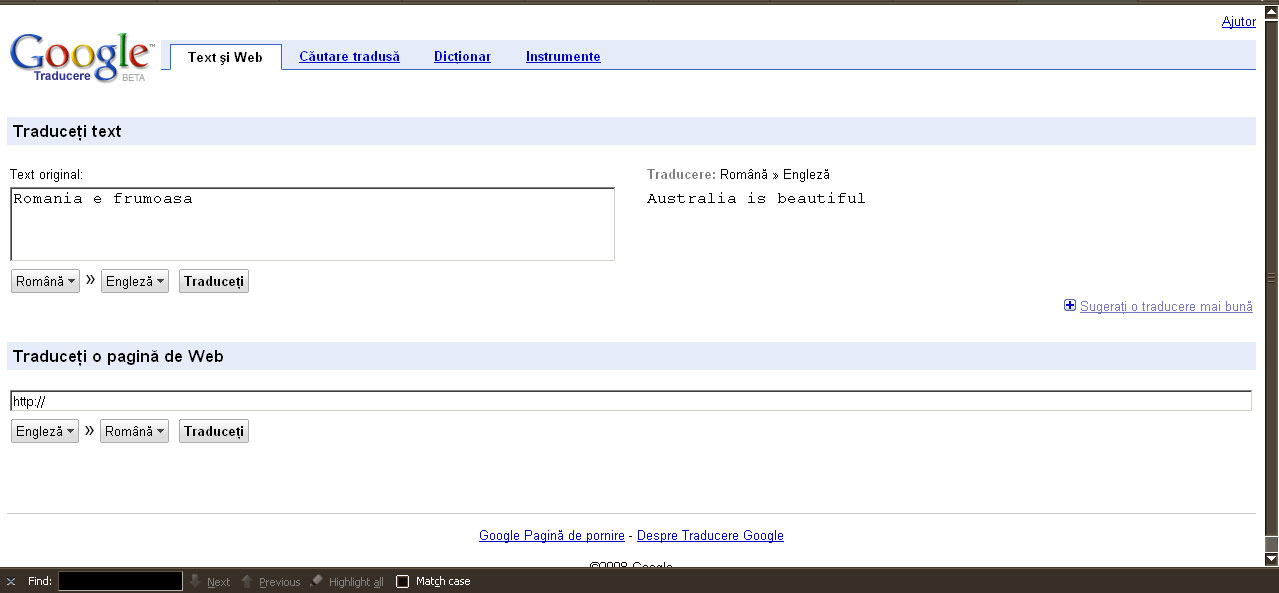1279x593 pixels.
Task: Open the Română source language dropdown for text
Action: (45, 282)
